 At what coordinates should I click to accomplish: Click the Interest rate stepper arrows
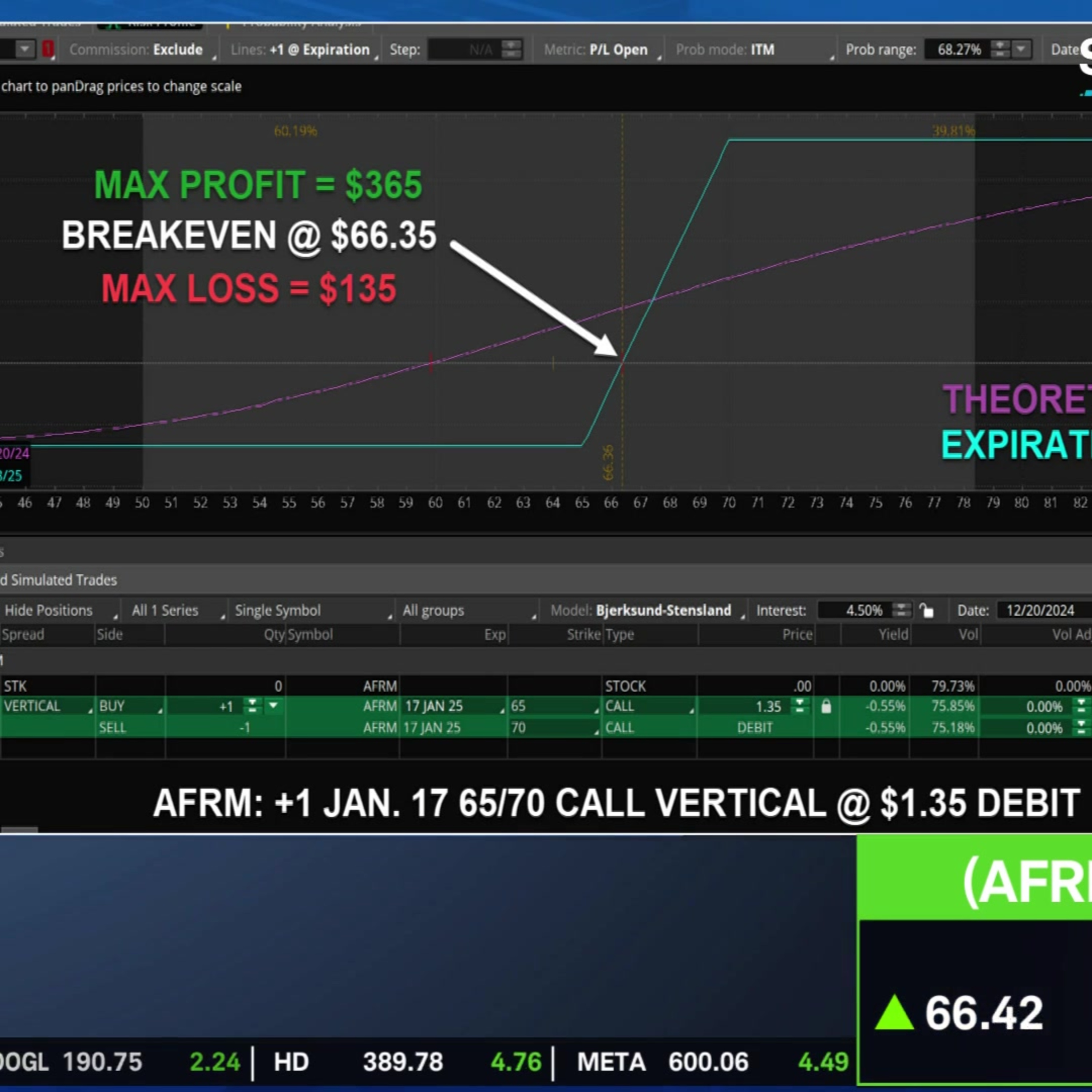pos(901,610)
